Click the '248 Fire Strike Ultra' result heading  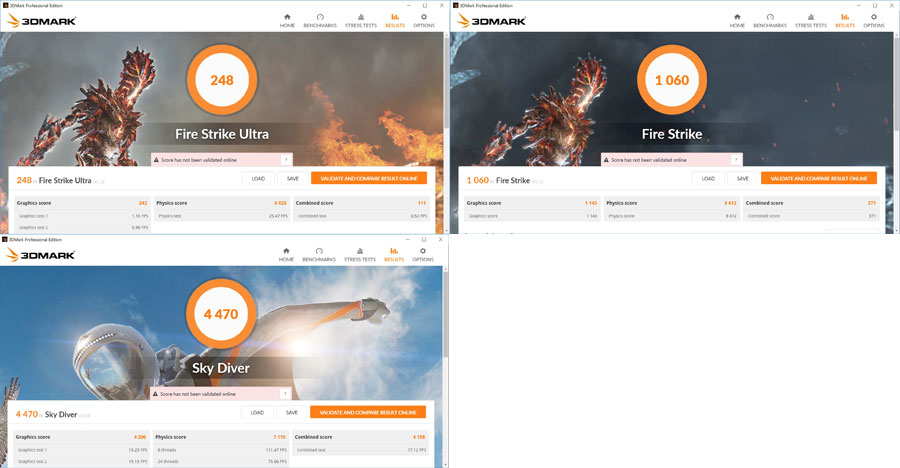[x=60, y=180]
